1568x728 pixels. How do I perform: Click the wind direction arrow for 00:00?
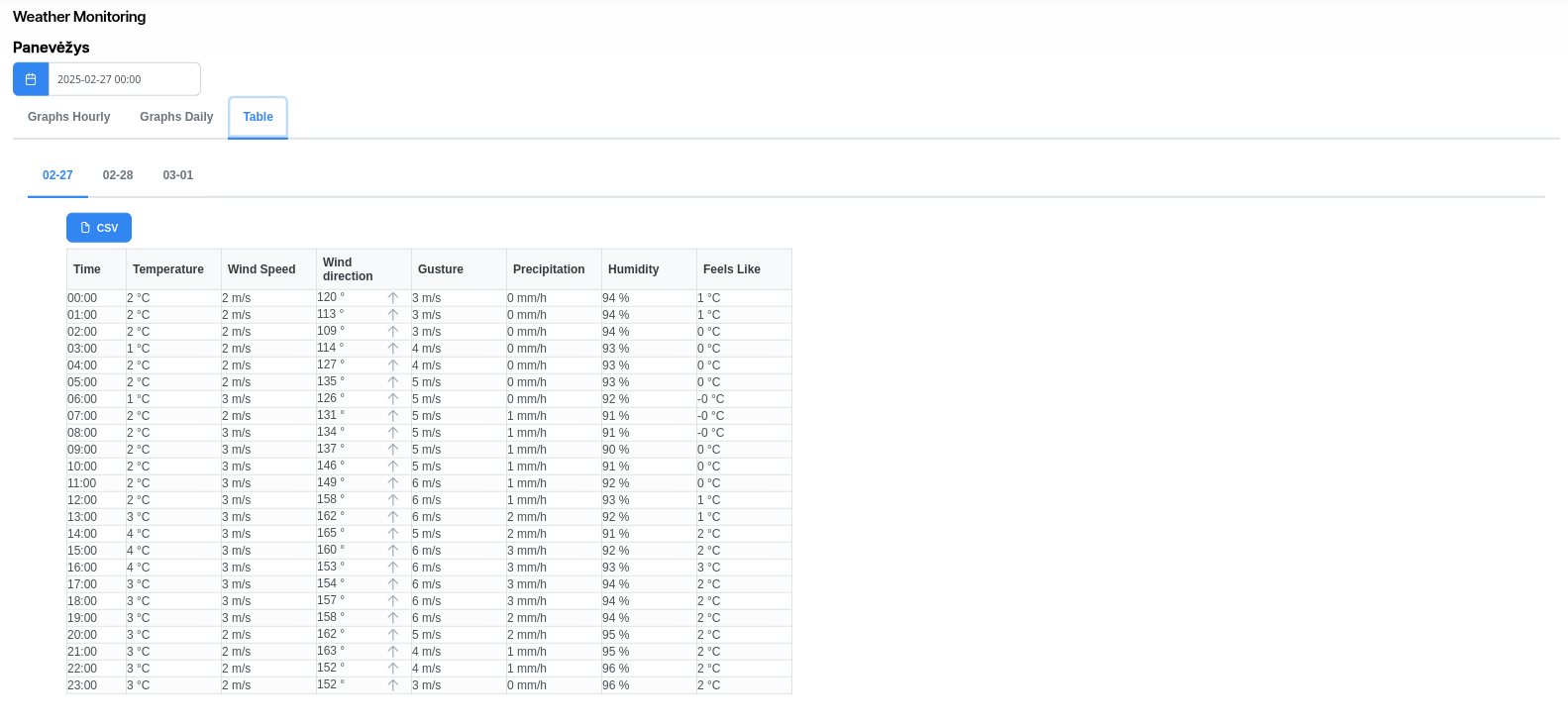[393, 298]
